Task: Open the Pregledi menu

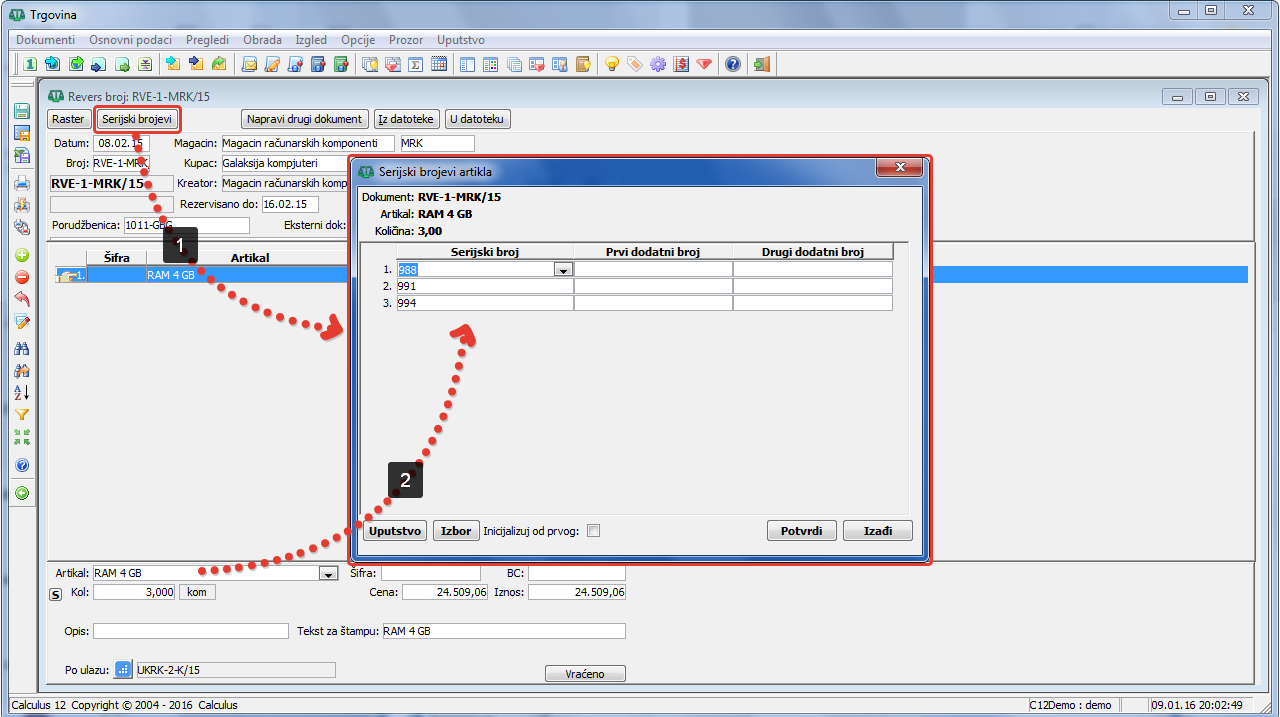Action: (207, 40)
